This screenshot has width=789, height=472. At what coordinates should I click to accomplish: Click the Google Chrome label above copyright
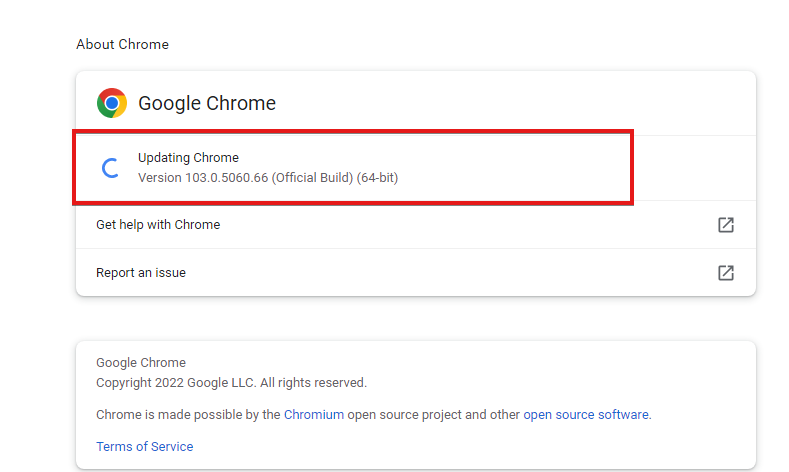[x=141, y=362]
